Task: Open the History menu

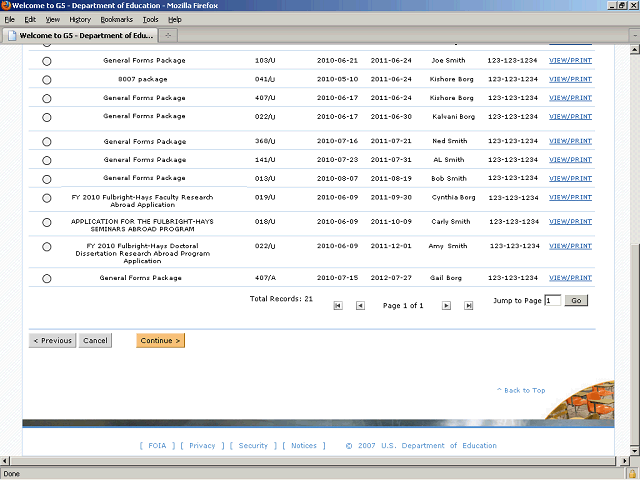Action: [x=80, y=19]
